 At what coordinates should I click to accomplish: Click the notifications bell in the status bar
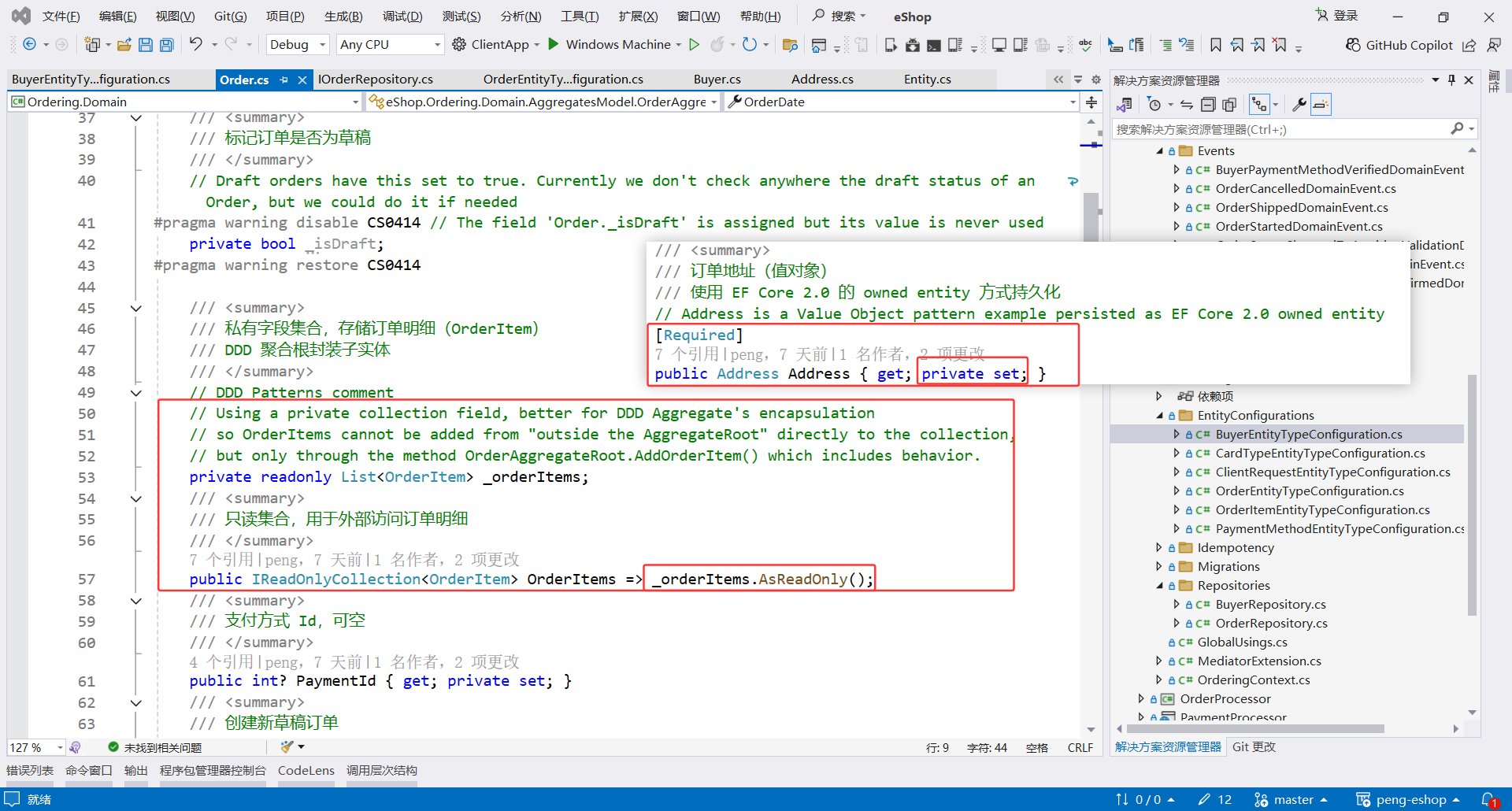point(1488,800)
